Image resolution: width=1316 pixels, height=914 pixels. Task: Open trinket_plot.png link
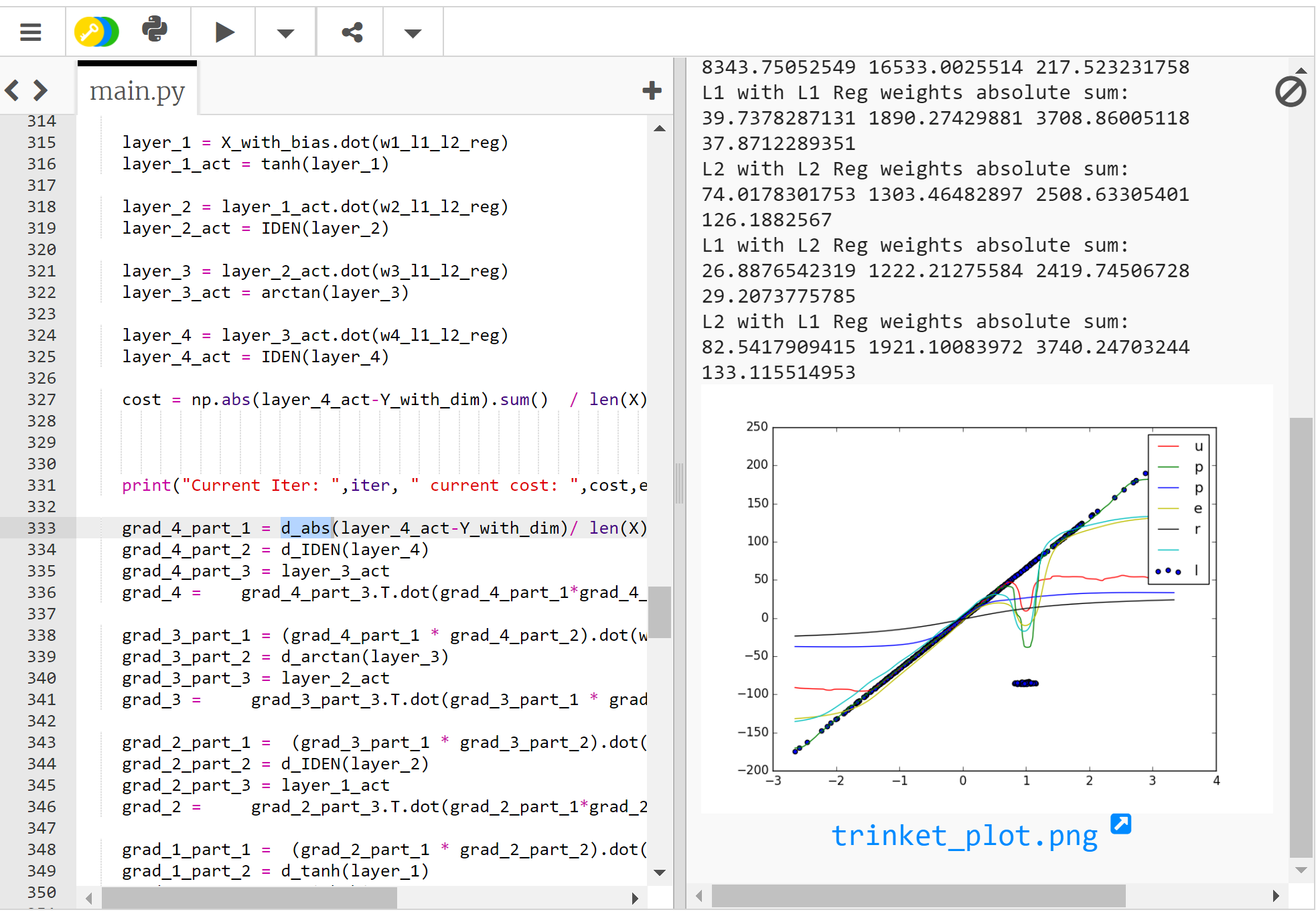[x=964, y=836]
